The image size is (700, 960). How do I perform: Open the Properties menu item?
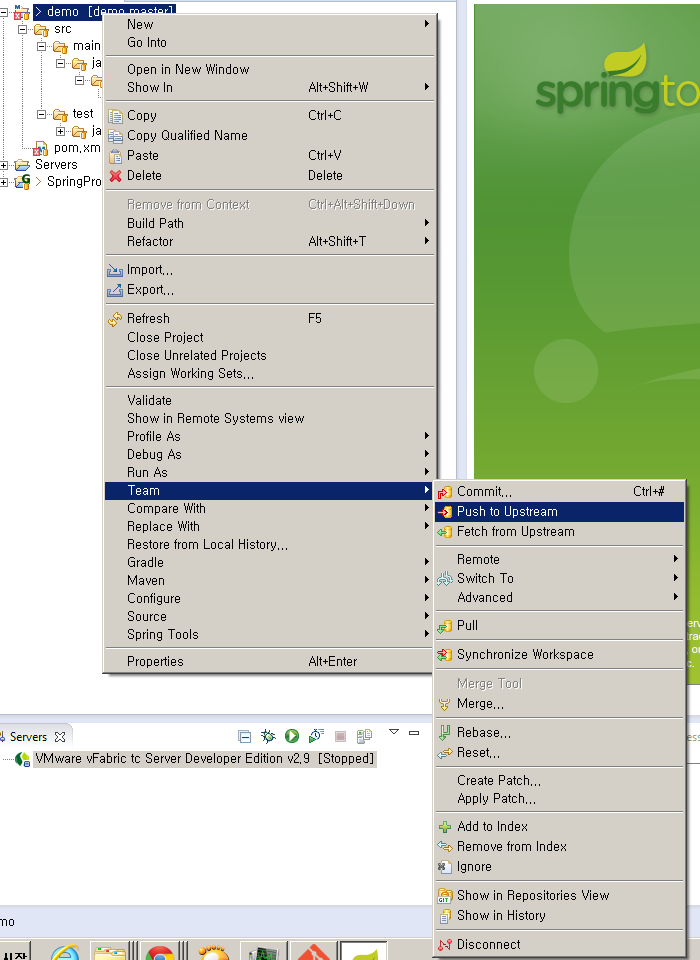pos(155,661)
